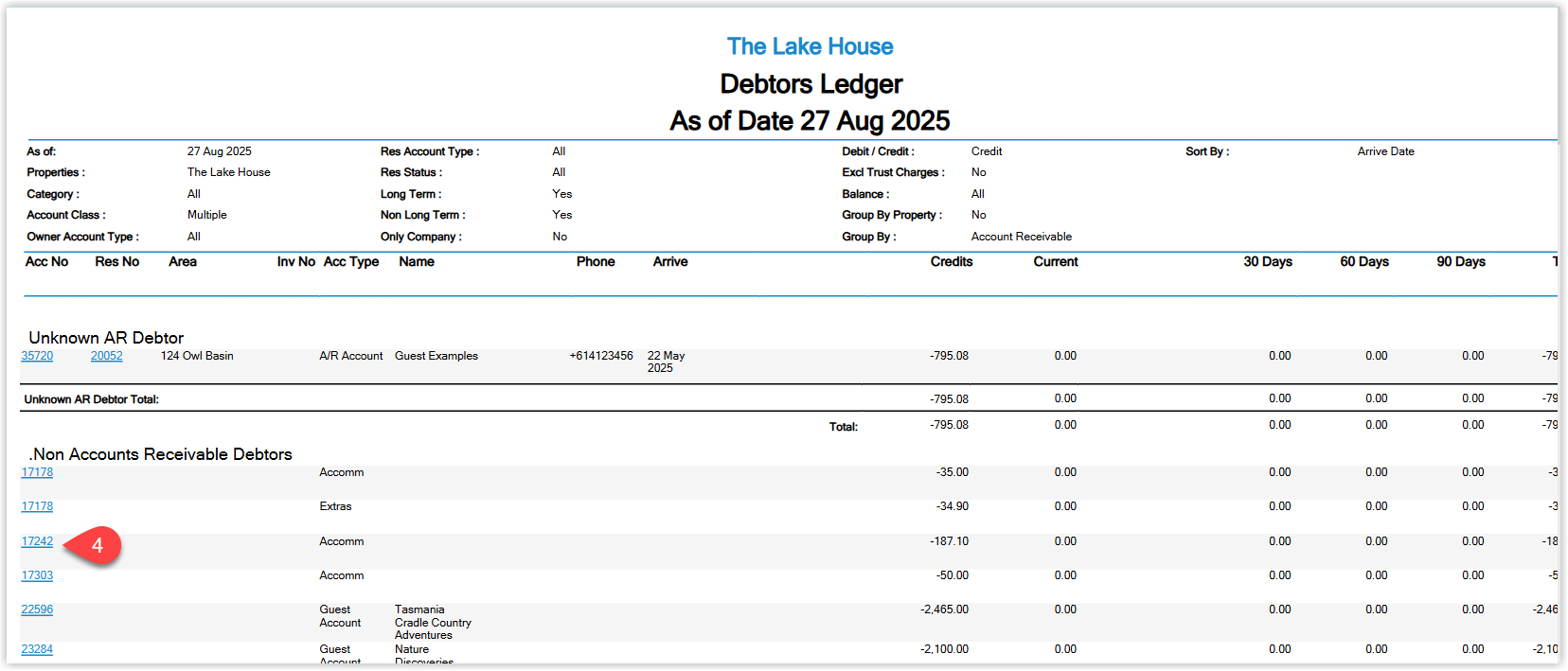Click the Credits column header

pos(952,262)
